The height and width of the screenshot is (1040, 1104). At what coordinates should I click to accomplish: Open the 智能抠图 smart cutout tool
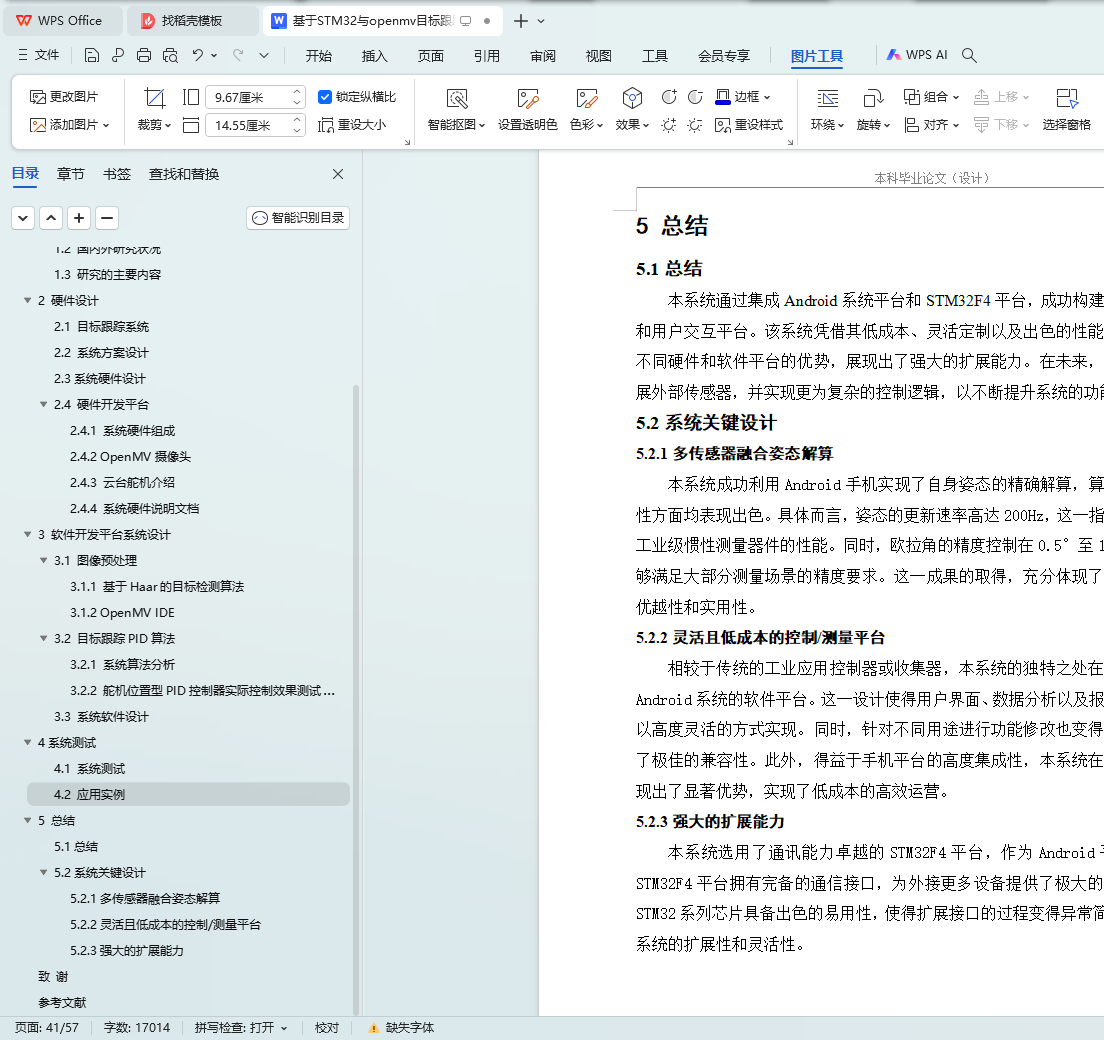(x=456, y=98)
